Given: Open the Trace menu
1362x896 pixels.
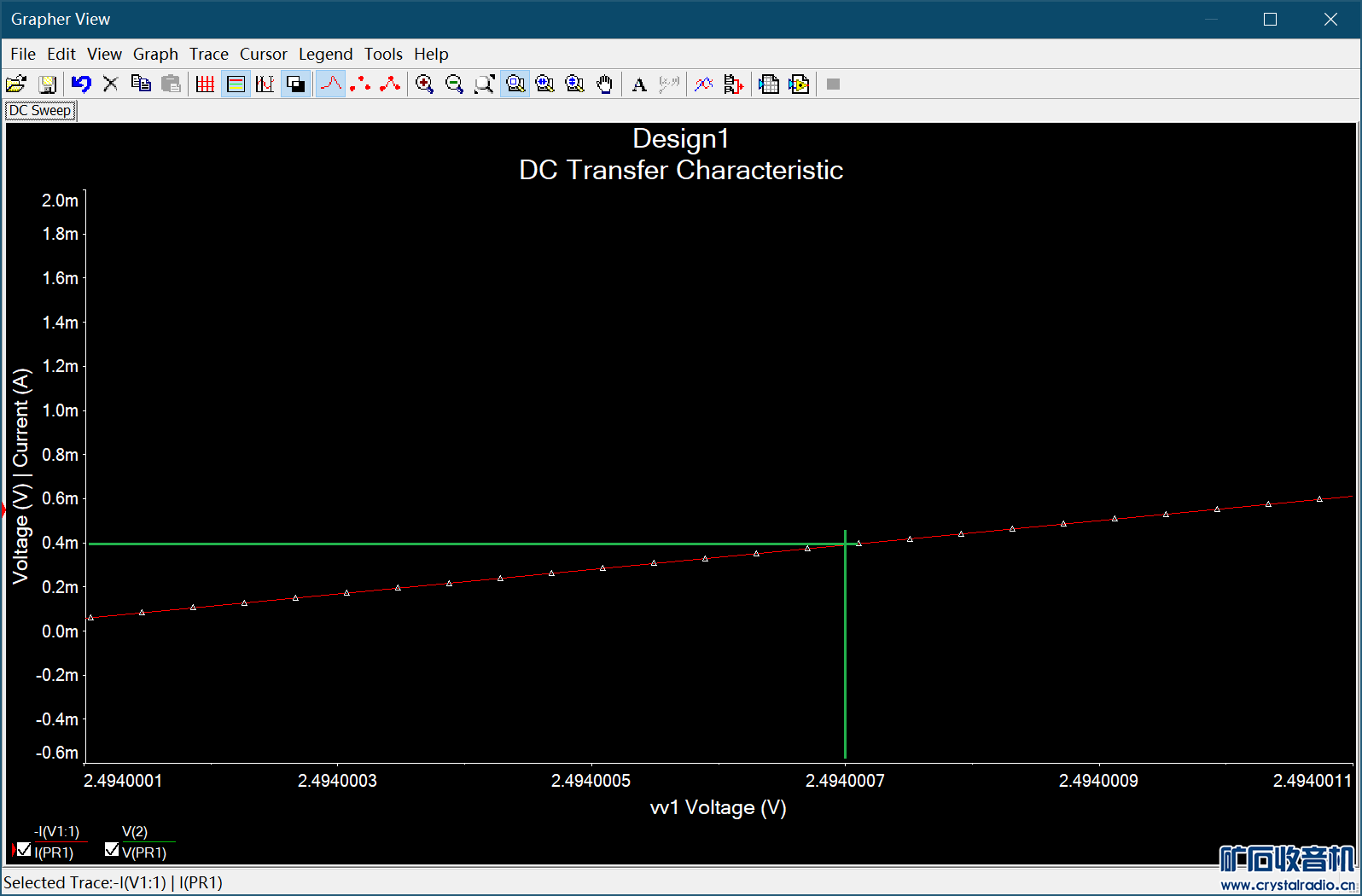Looking at the screenshot, I should 208,54.
